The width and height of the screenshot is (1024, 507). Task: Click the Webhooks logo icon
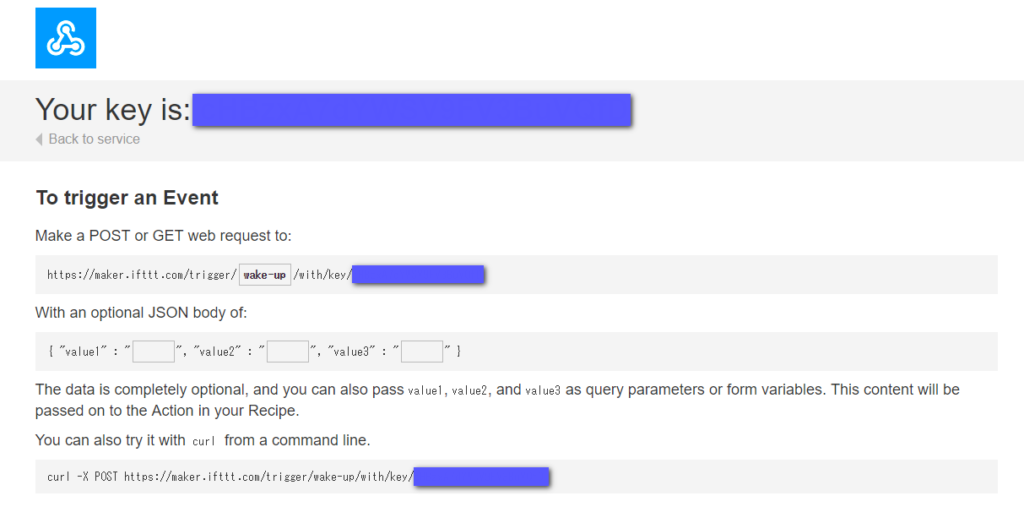click(65, 38)
